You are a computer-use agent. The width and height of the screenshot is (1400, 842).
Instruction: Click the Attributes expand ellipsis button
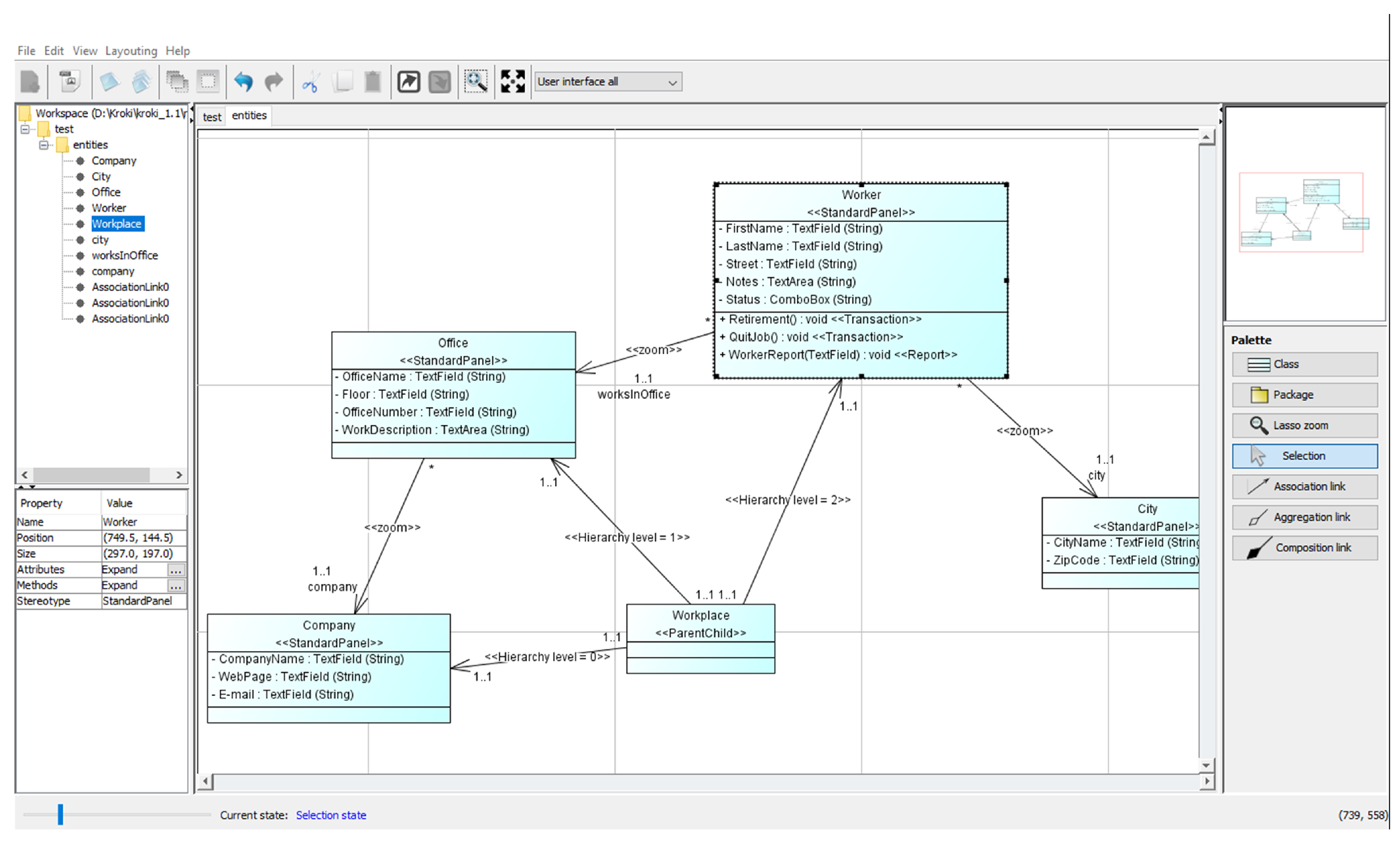(x=176, y=570)
